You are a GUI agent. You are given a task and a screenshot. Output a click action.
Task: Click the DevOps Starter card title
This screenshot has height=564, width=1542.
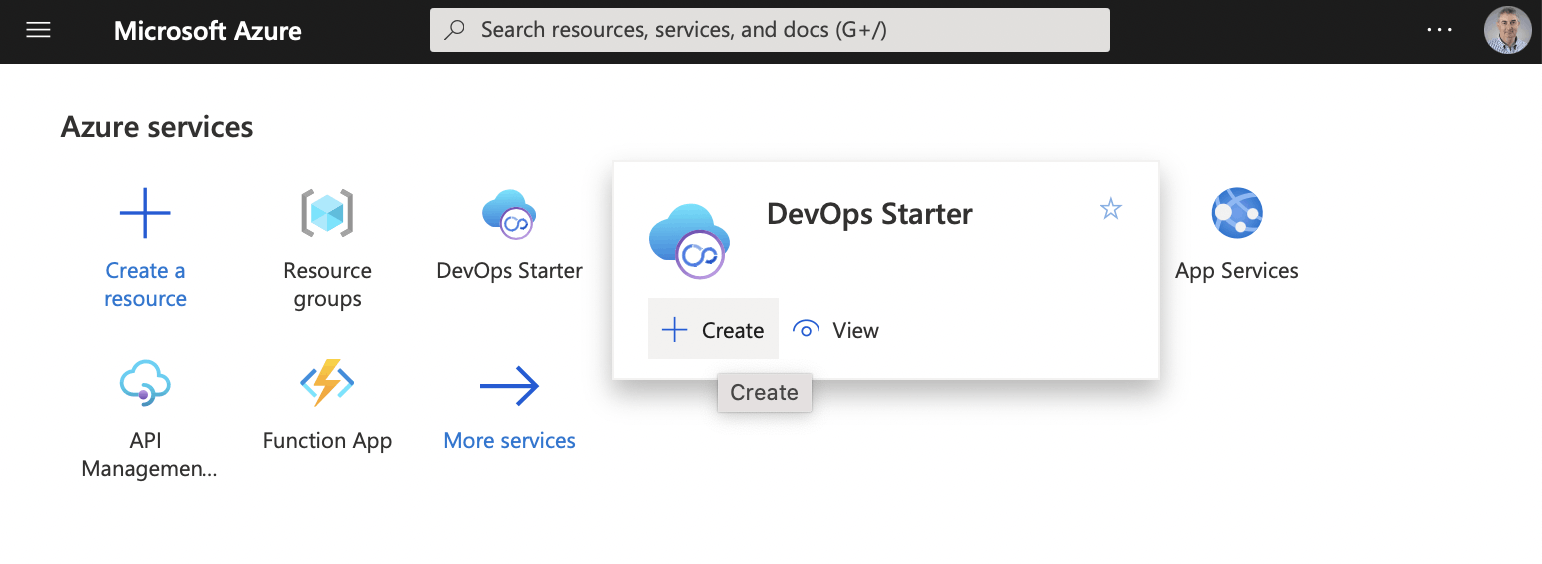(x=869, y=214)
